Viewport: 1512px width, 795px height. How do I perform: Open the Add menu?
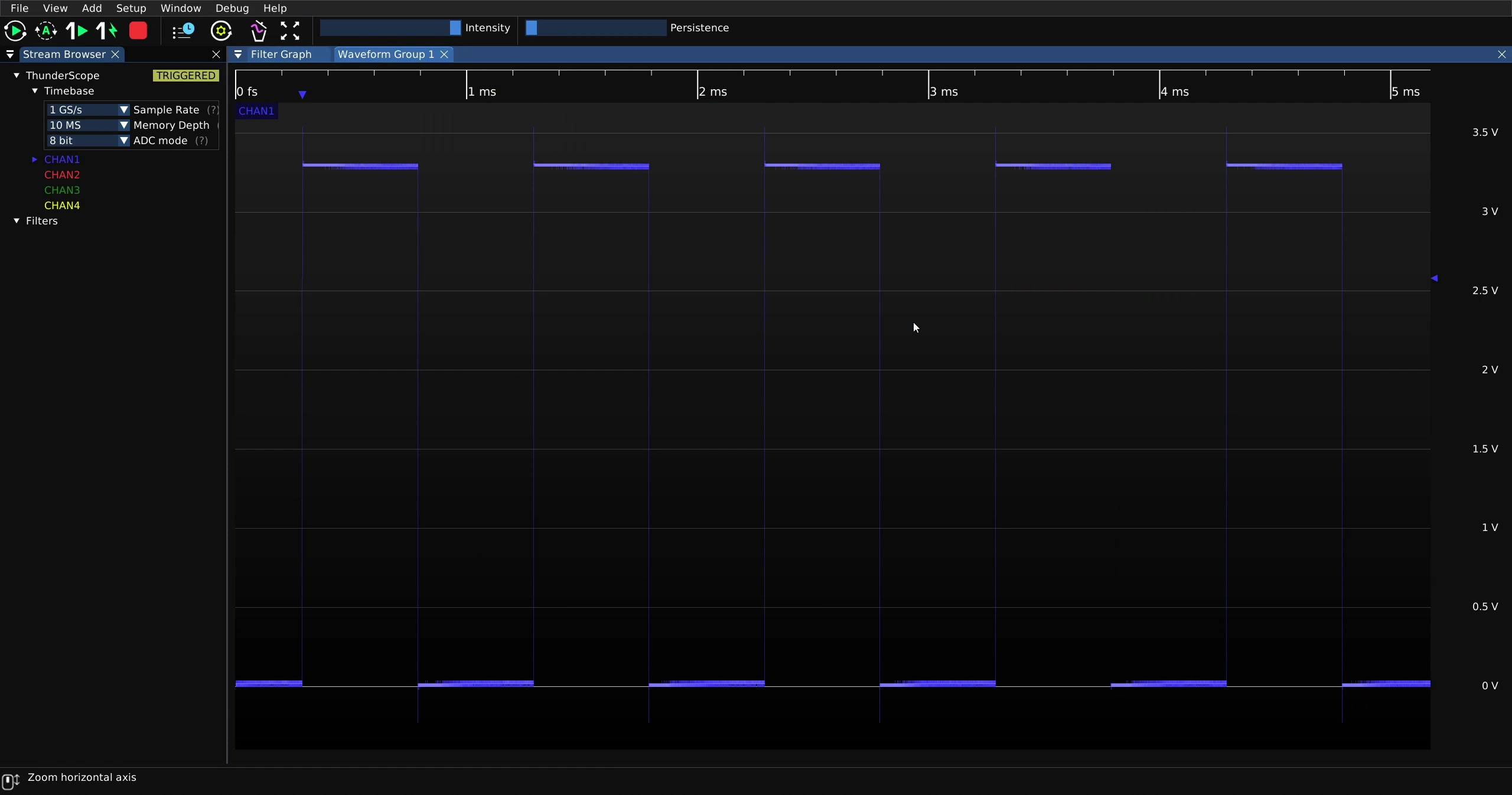click(92, 8)
